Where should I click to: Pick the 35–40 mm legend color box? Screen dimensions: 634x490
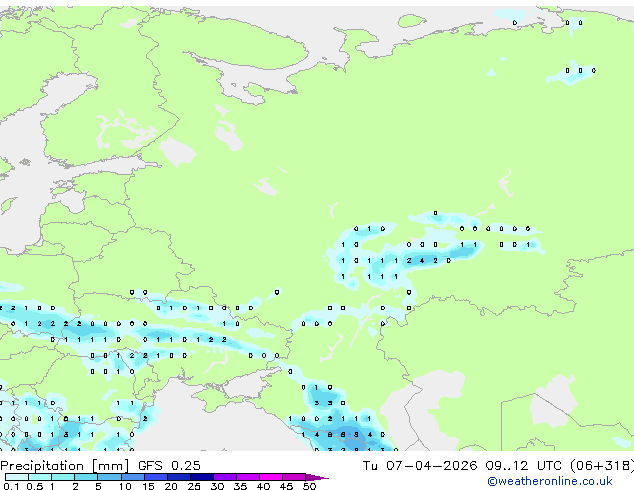coord(248,477)
